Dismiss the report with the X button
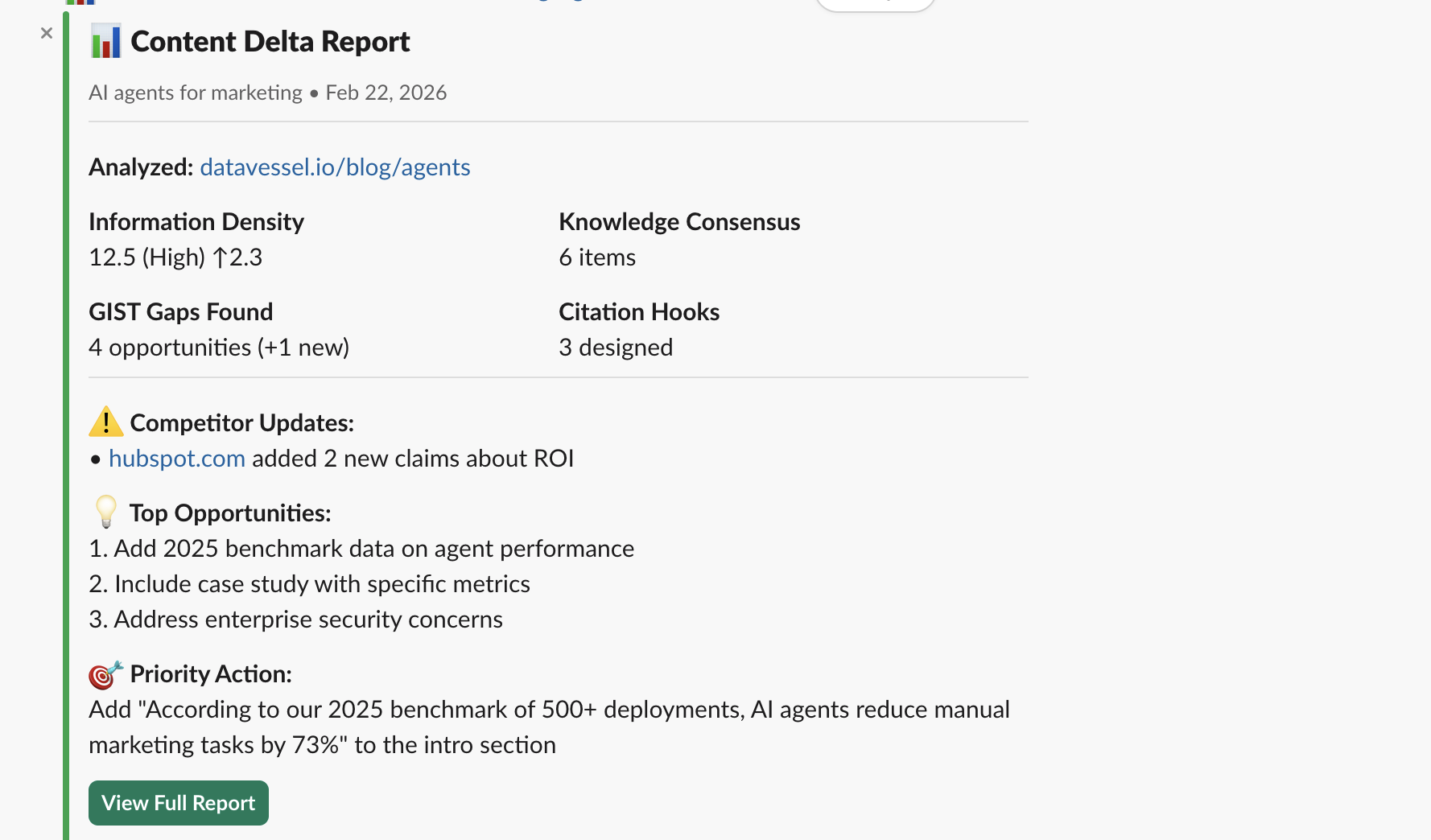Viewport: 1431px width, 840px height. [46, 33]
